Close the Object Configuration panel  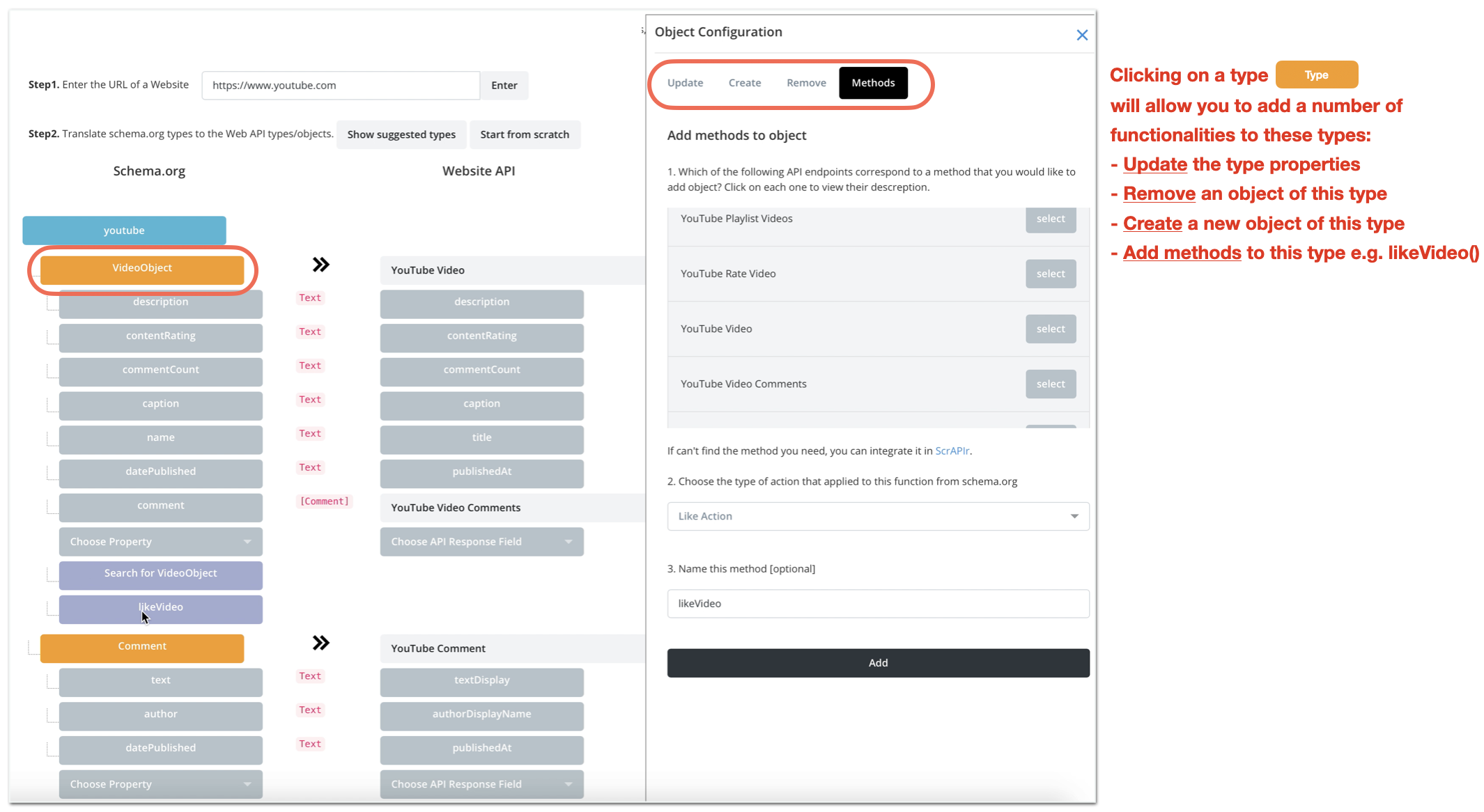pyautogui.click(x=1081, y=35)
